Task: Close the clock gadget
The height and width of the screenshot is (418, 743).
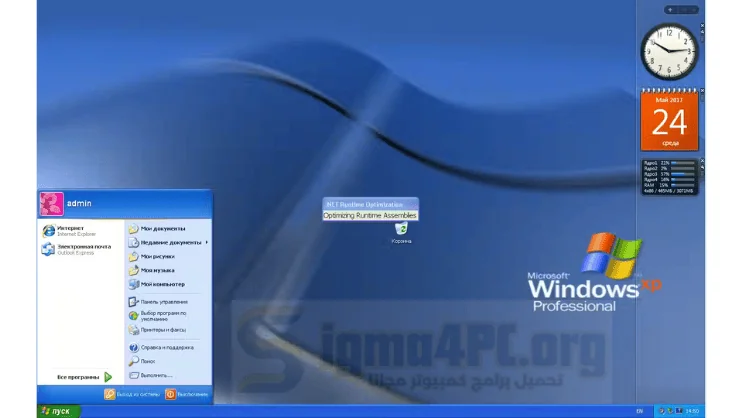Action: pyautogui.click(x=702, y=26)
